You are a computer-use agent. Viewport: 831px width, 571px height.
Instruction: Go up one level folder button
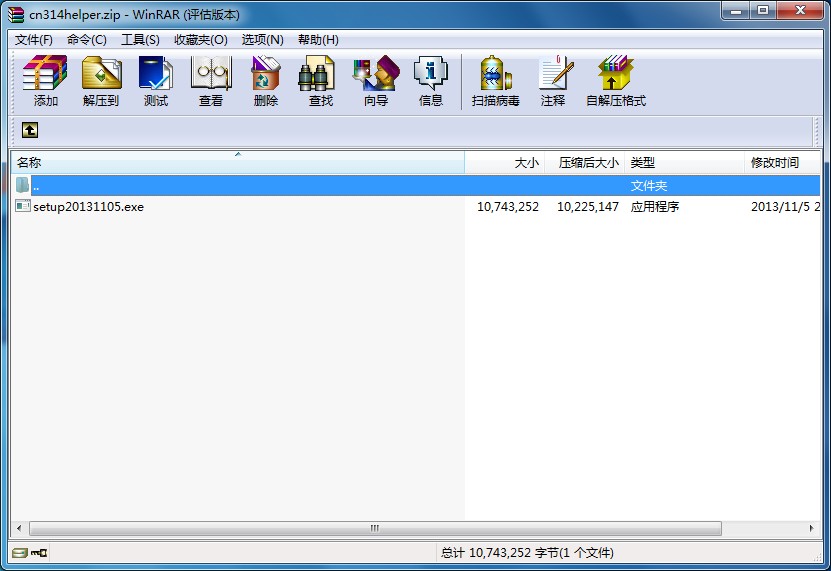pos(30,130)
